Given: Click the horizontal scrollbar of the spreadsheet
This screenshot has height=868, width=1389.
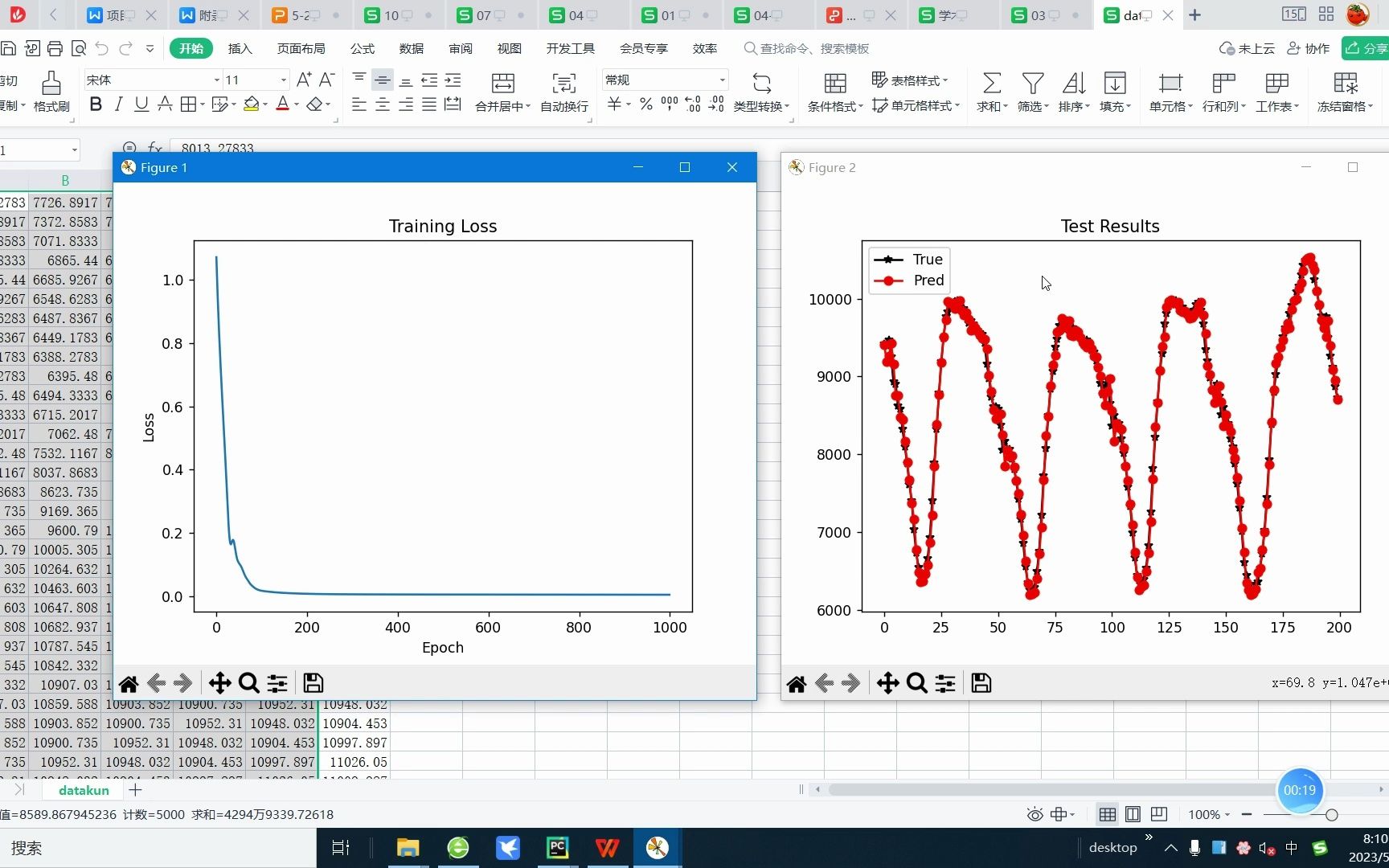Looking at the screenshot, I should coord(1053,790).
